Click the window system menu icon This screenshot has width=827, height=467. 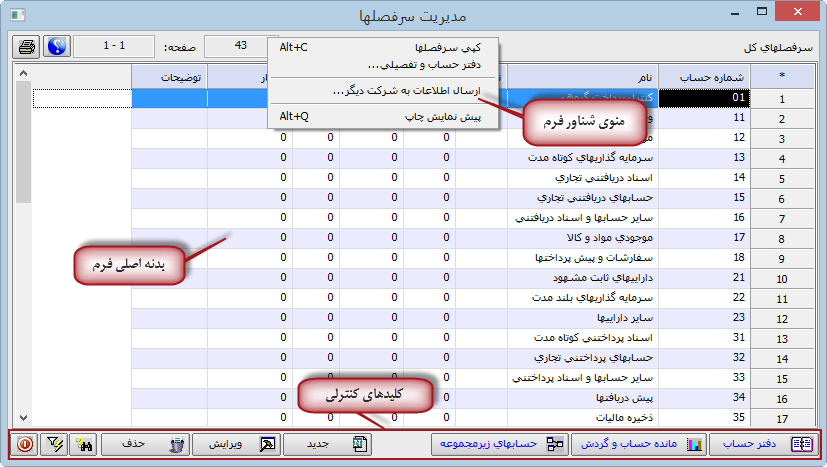coord(19,16)
